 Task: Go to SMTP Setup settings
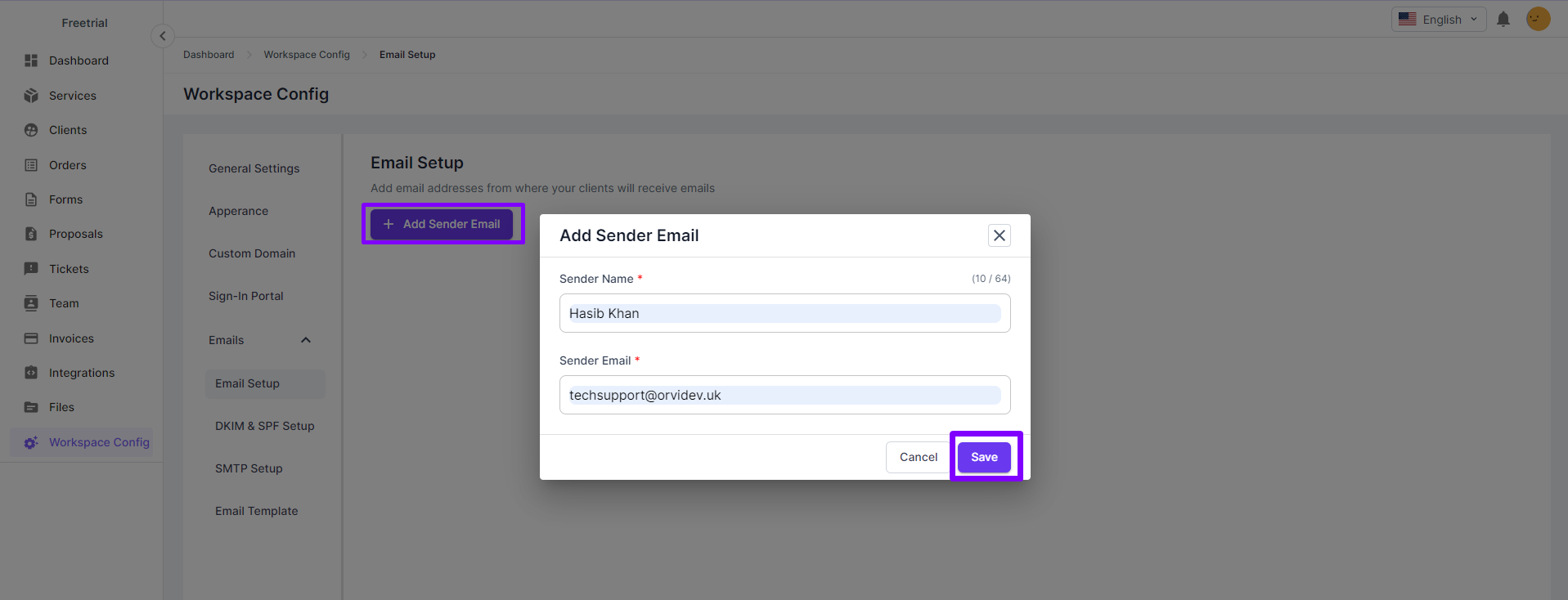pyautogui.click(x=249, y=468)
